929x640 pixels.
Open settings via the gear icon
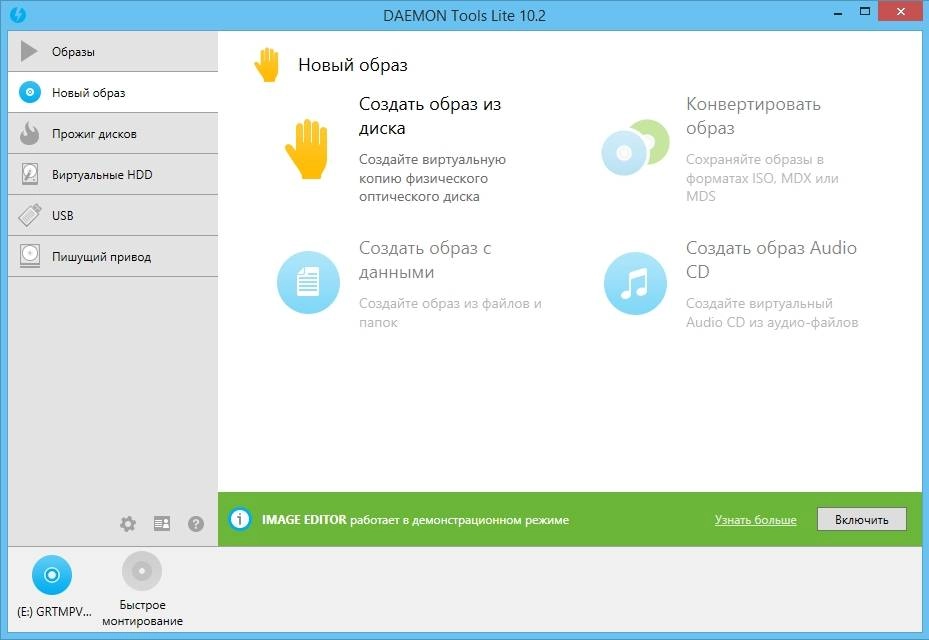[128, 524]
